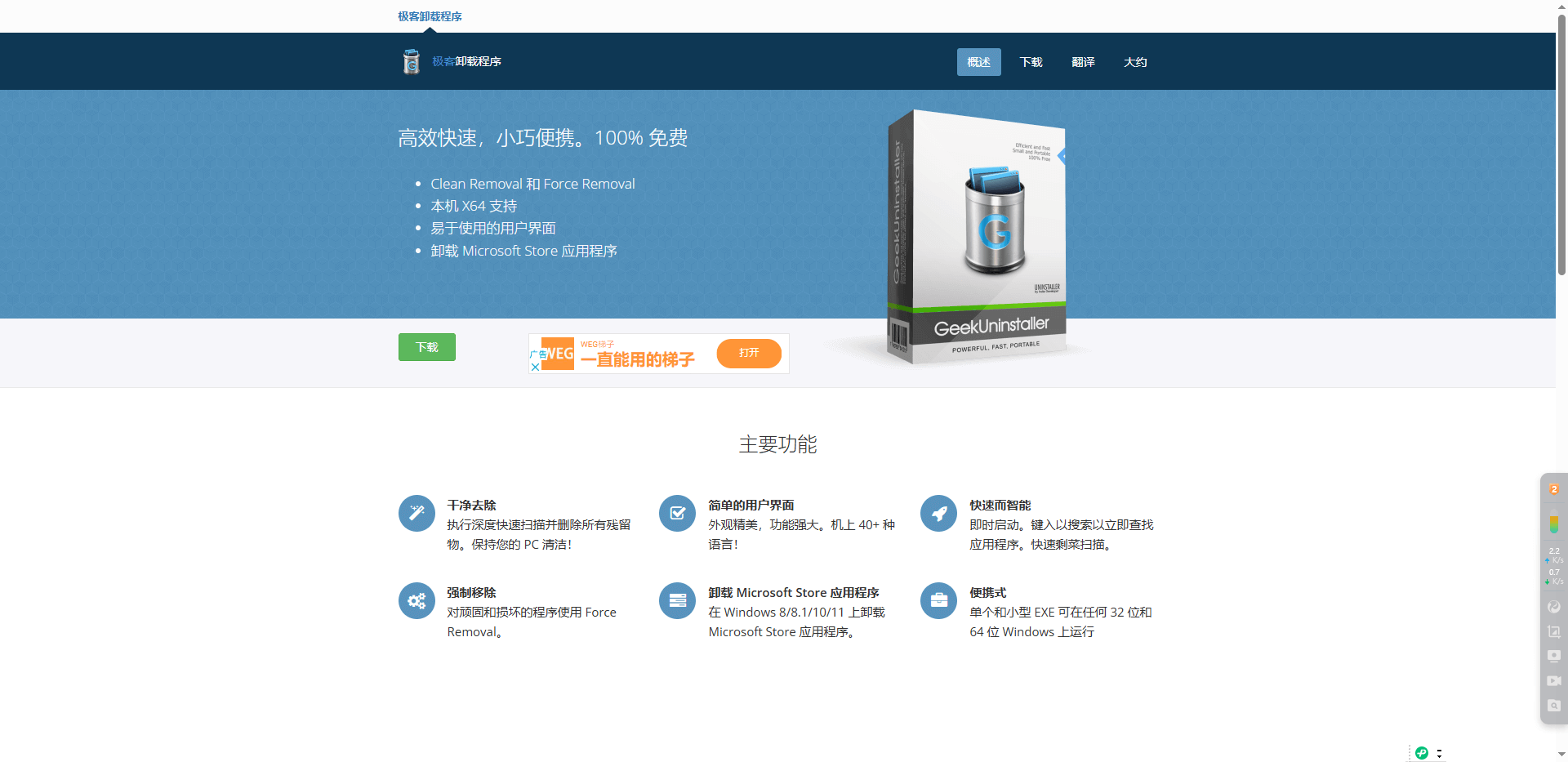Click the screen recorder icon in the sidebar
Image resolution: width=1568 pixels, height=762 pixels.
(1552, 656)
